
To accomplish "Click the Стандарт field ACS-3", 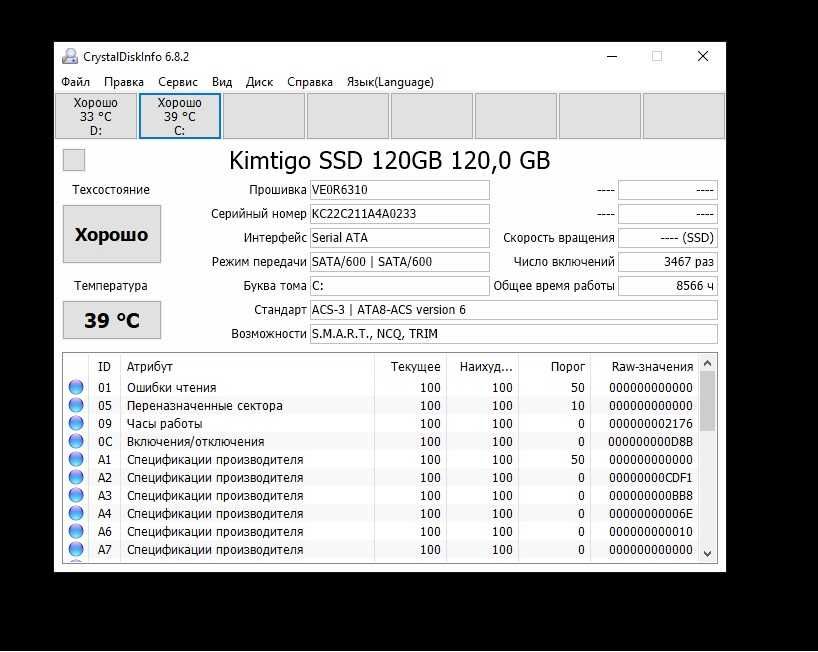I will 514,310.
